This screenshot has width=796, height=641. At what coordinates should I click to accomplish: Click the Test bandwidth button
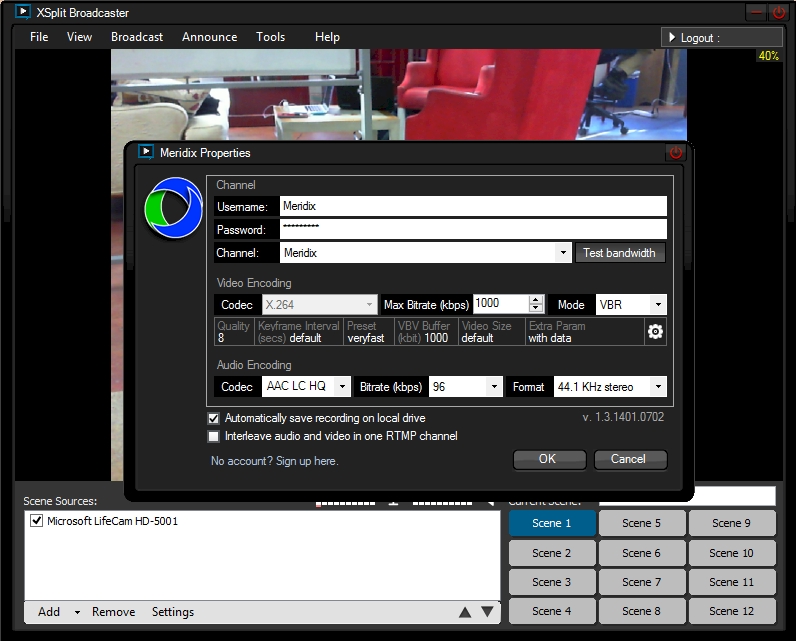[619, 253]
